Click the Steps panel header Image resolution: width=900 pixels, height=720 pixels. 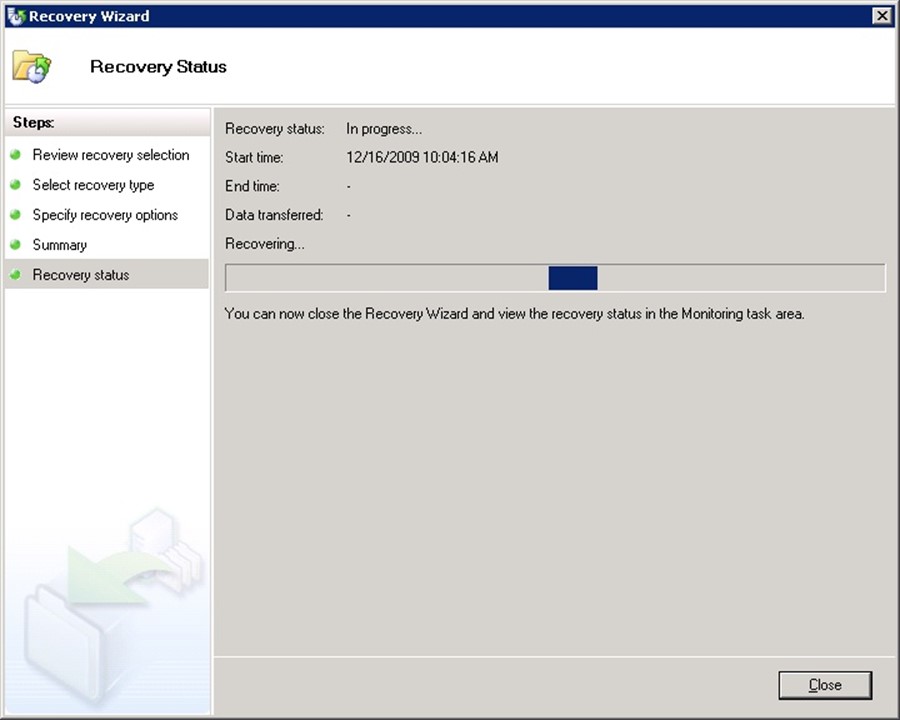(x=33, y=122)
